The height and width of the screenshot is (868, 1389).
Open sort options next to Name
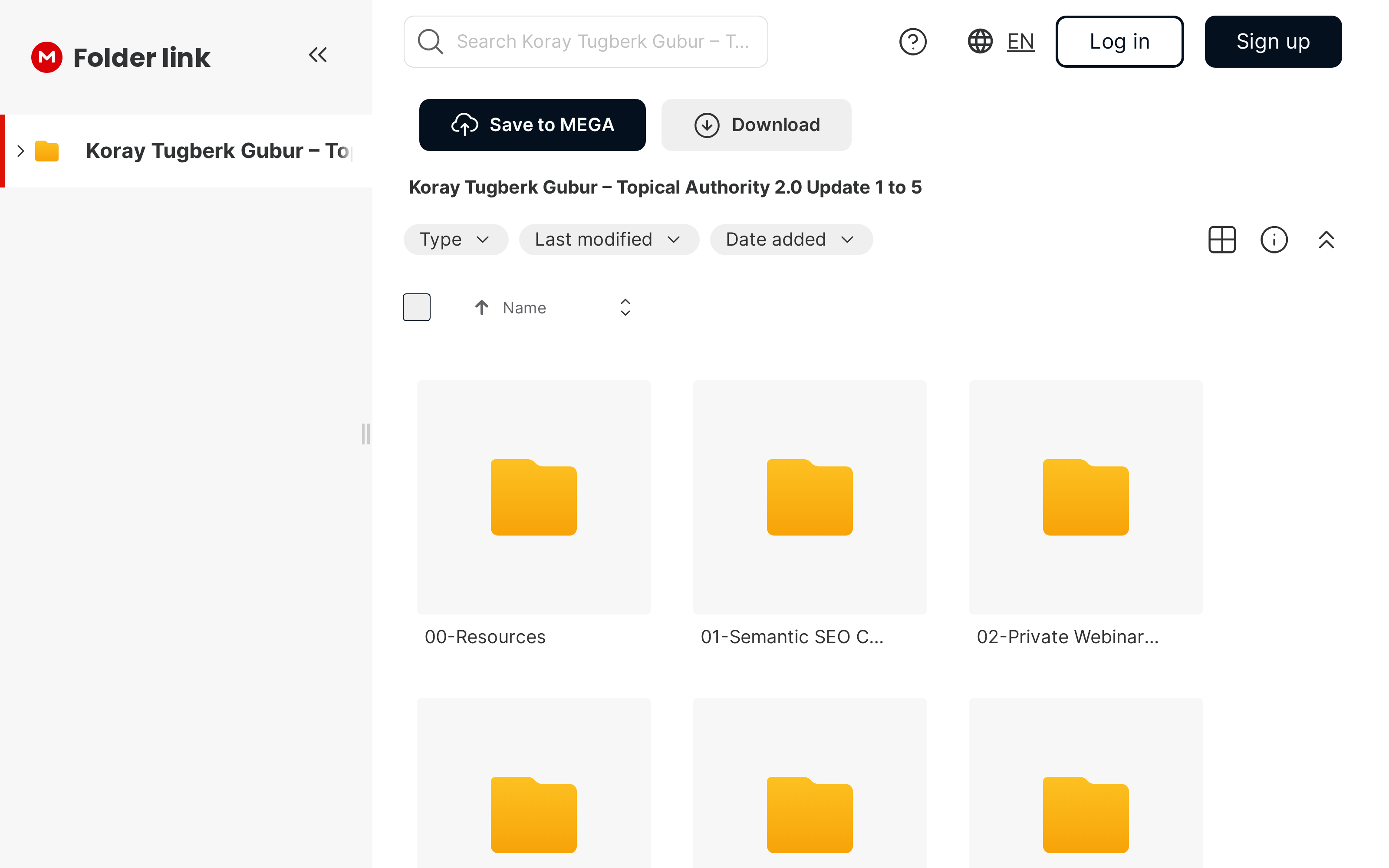pyautogui.click(x=625, y=308)
